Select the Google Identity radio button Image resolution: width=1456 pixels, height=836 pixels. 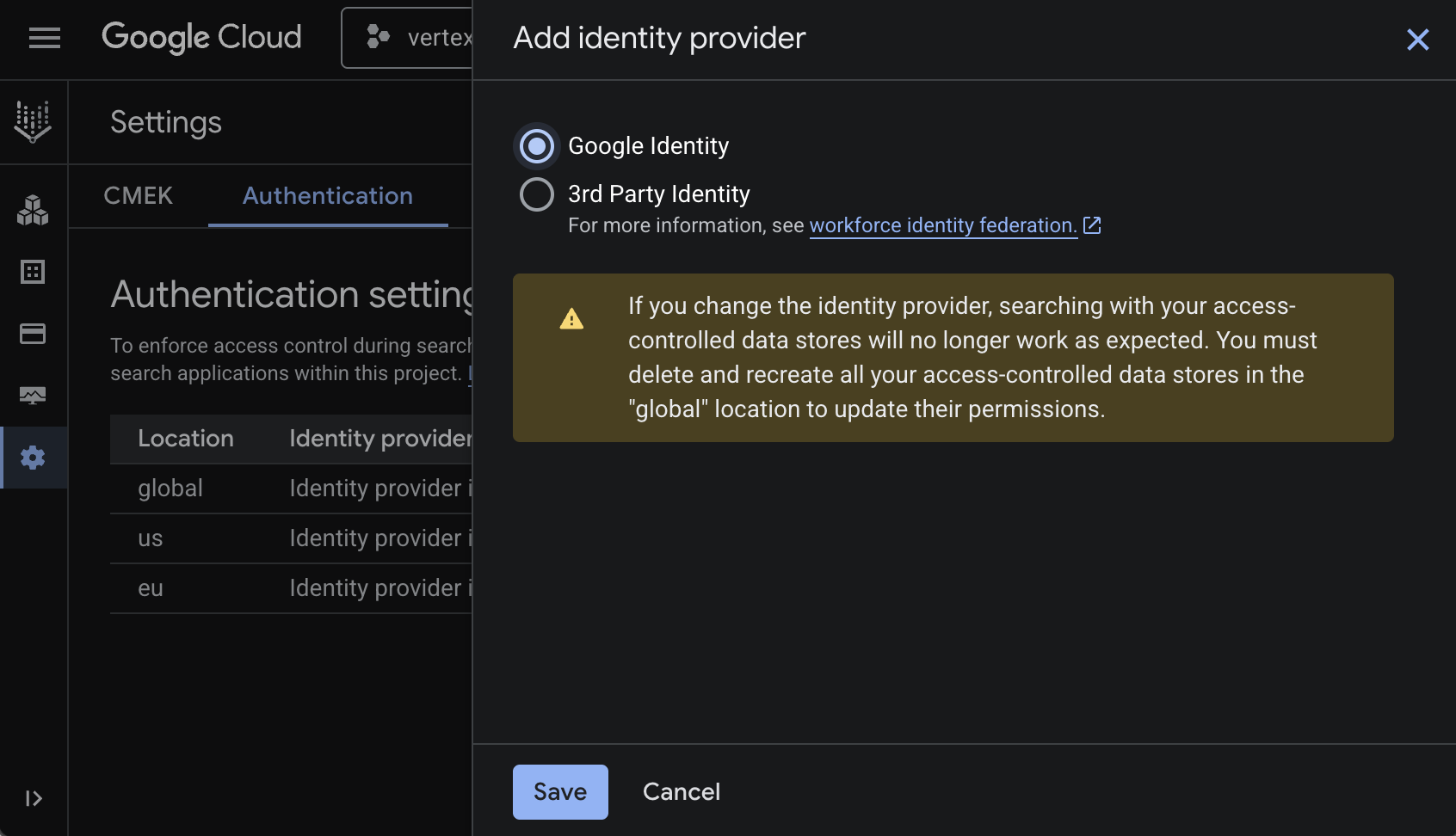coord(537,146)
